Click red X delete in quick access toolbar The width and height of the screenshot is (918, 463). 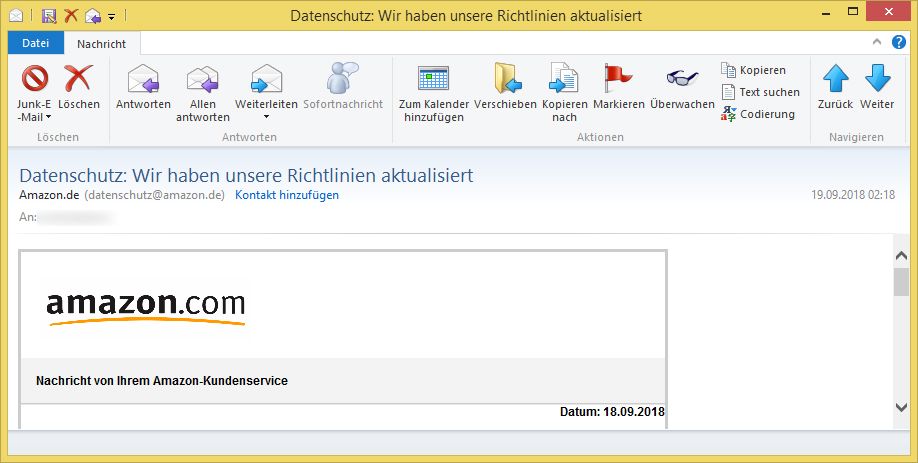coord(71,15)
